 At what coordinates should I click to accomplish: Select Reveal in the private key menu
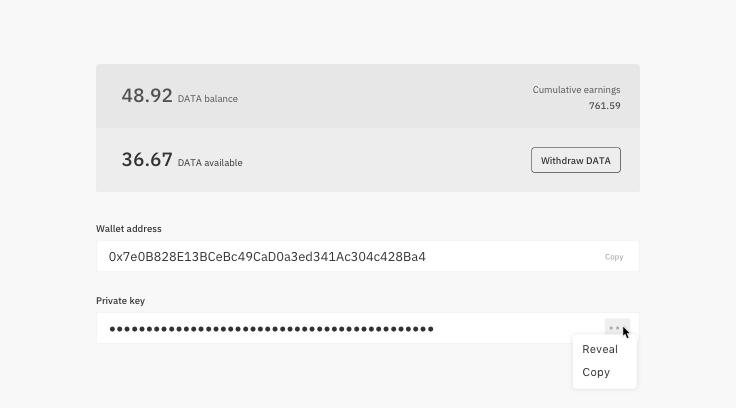pyautogui.click(x=600, y=349)
